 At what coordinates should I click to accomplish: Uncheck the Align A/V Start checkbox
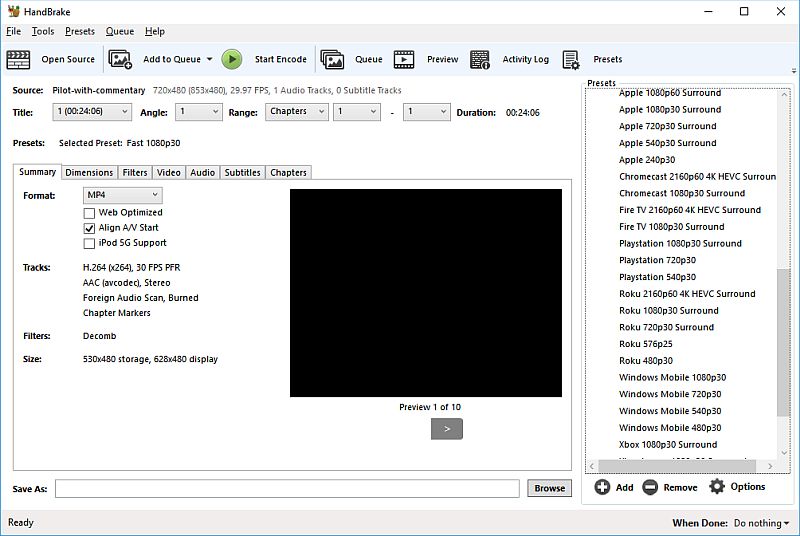(x=89, y=228)
